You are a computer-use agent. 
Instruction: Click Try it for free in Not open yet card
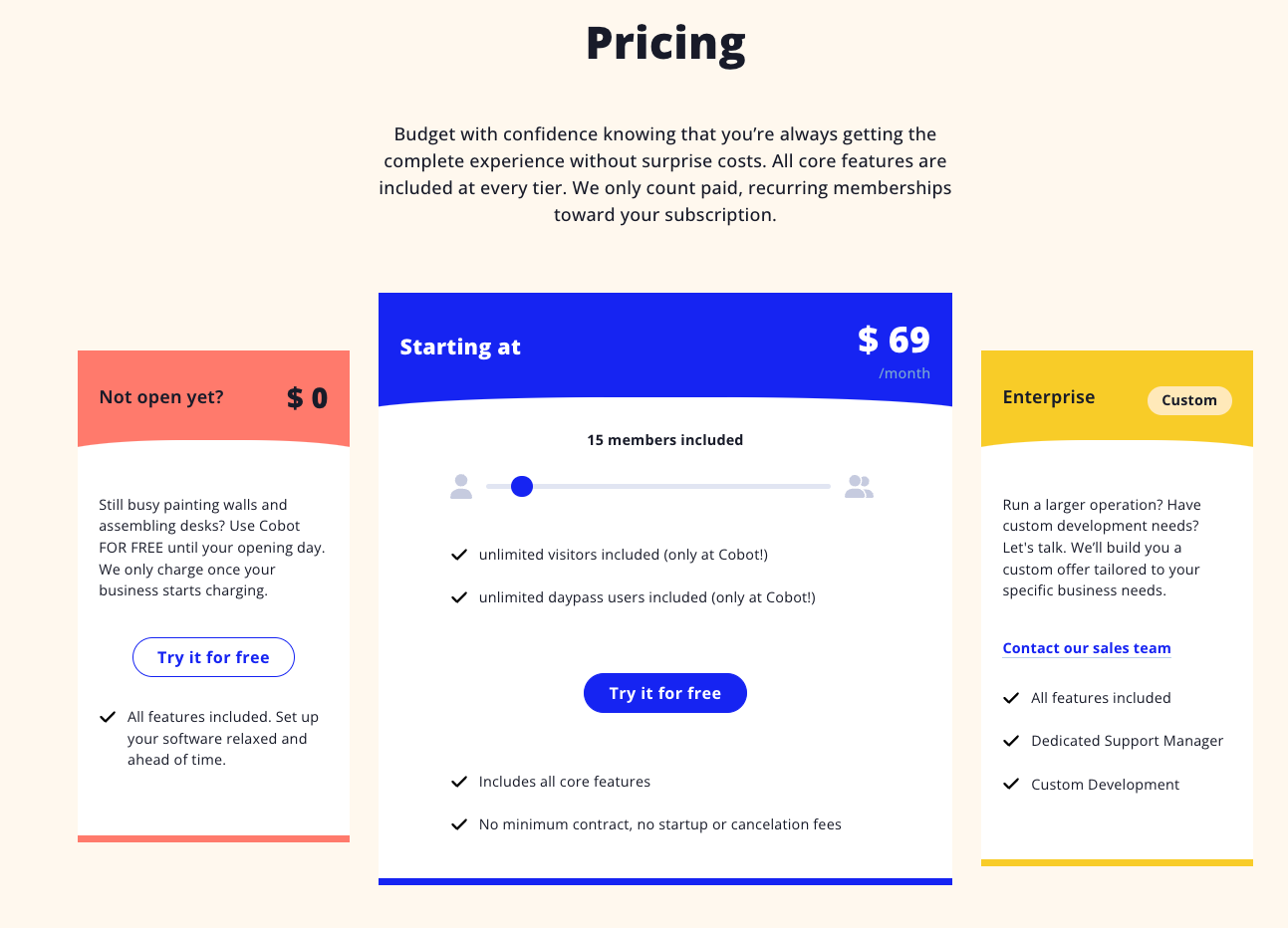click(x=213, y=657)
